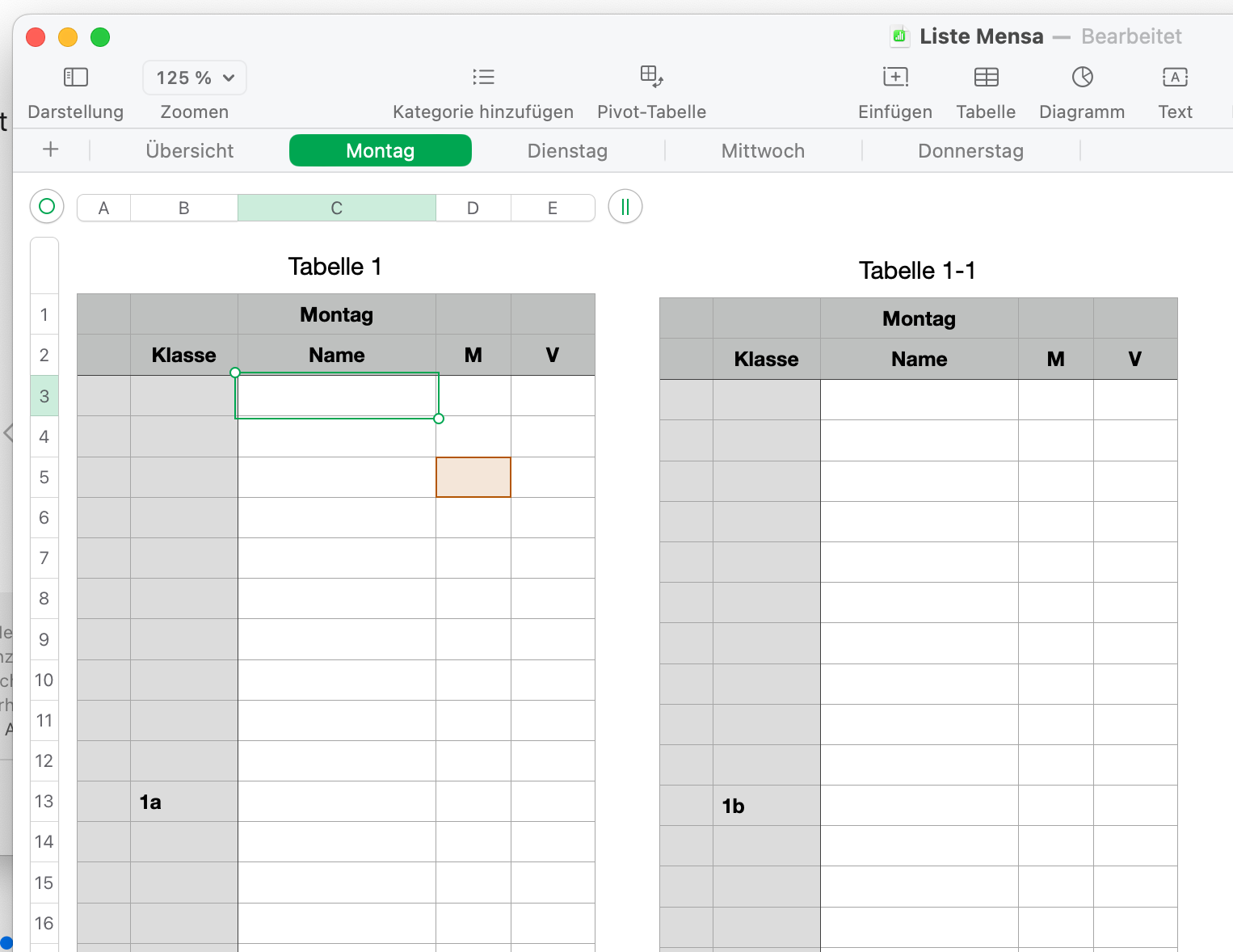Viewport: 1233px width, 952px height.
Task: Click the Kategorie hinzufügen list icon
Action: click(483, 78)
